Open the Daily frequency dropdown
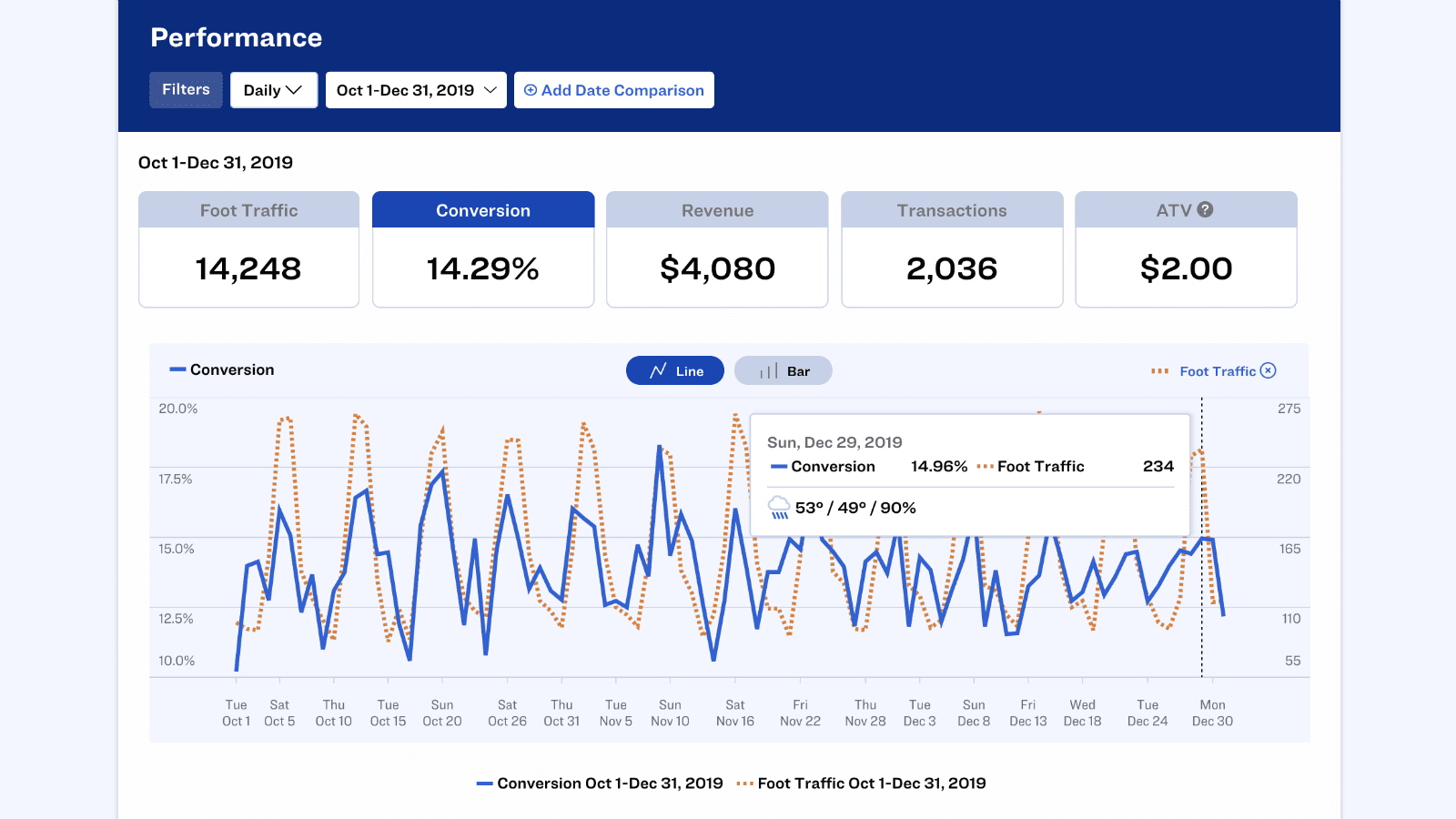Viewport: 1456px width, 819px height. [273, 90]
